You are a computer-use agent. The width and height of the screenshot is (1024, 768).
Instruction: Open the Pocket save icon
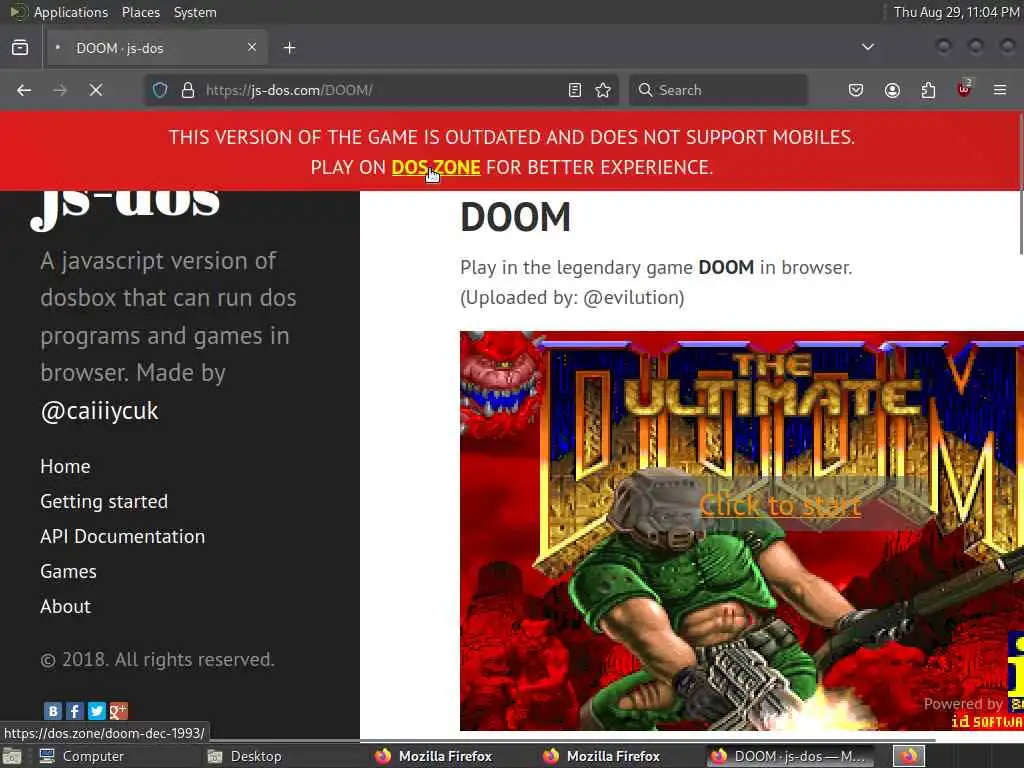click(856, 90)
